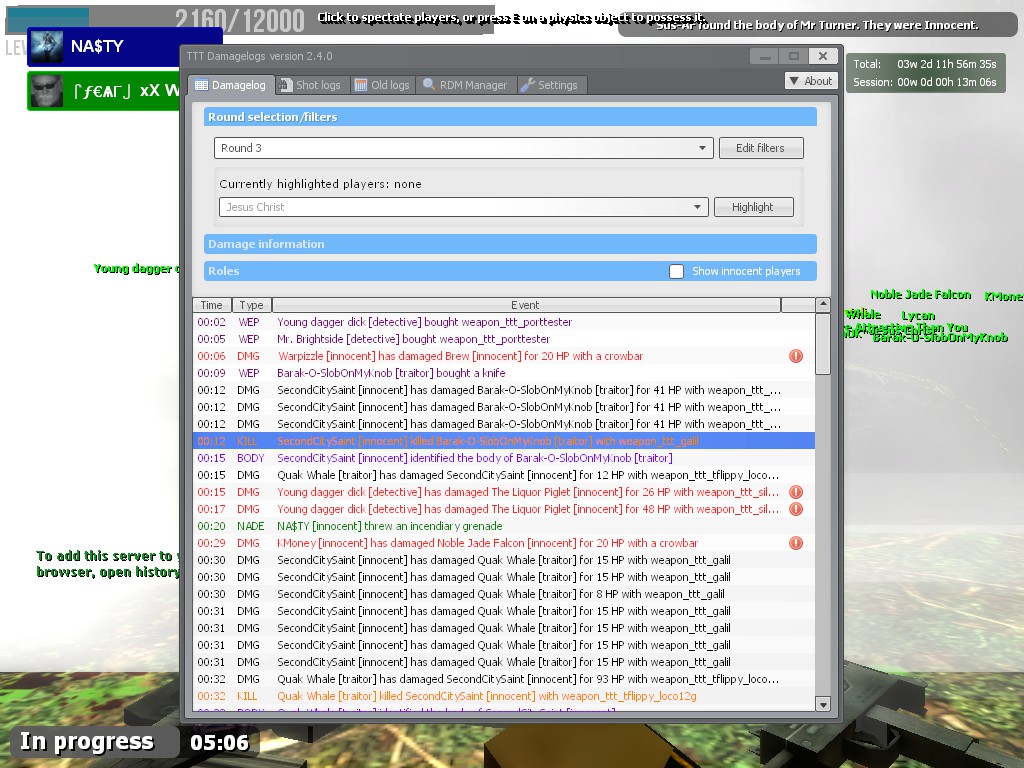Maximize the TTT Damagelogs window
The width and height of the screenshot is (1024, 768).
[793, 56]
